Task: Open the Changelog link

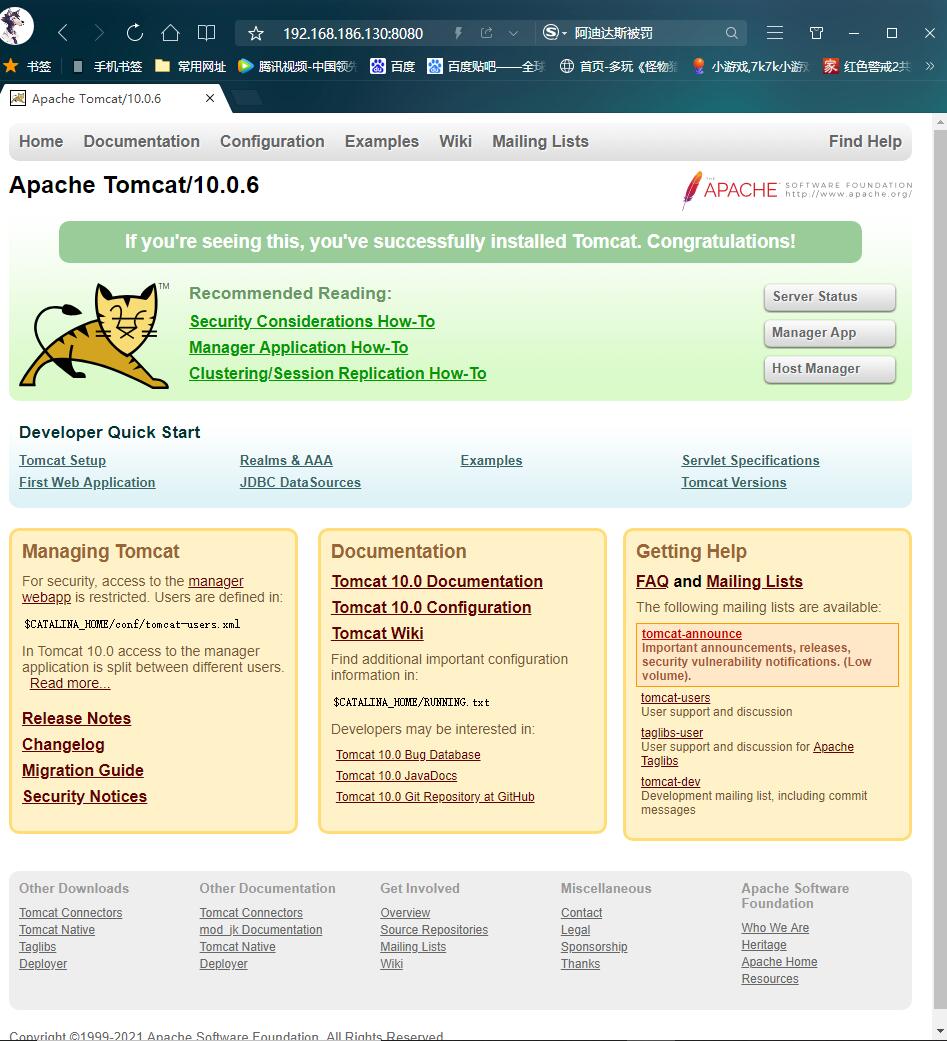Action: pyautogui.click(x=63, y=744)
